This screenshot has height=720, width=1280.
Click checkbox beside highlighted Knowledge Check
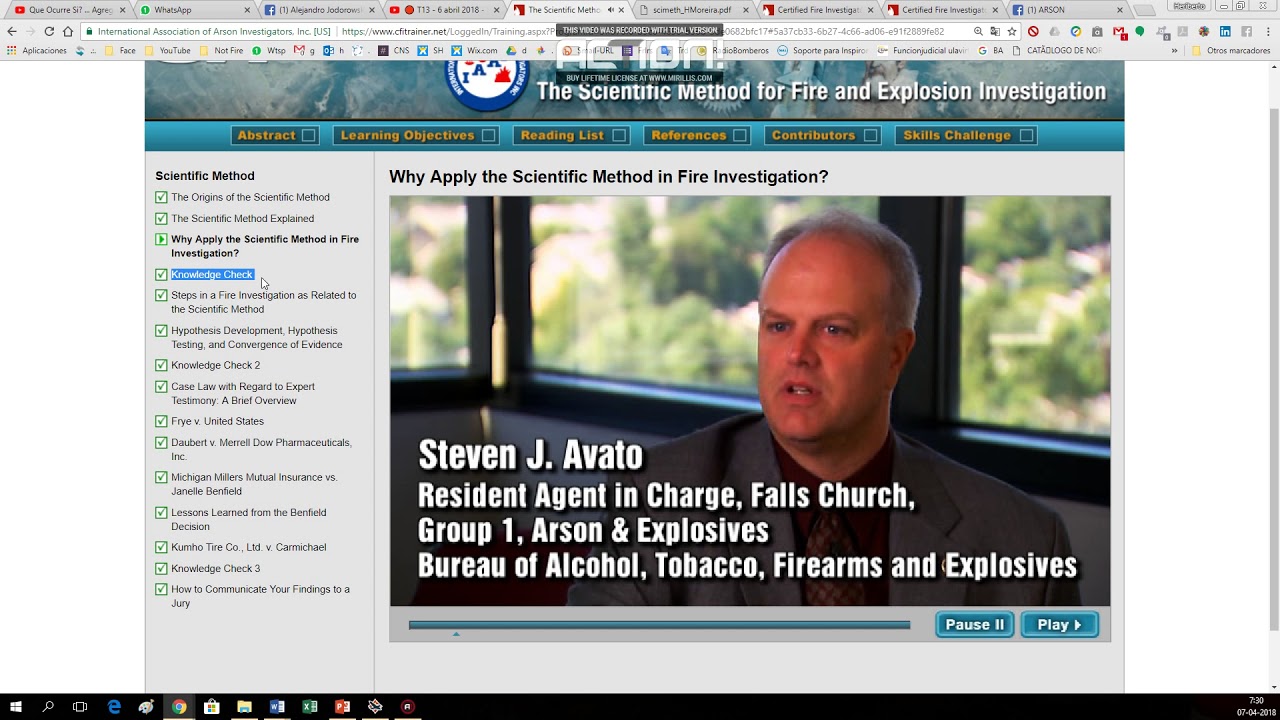coord(161,274)
